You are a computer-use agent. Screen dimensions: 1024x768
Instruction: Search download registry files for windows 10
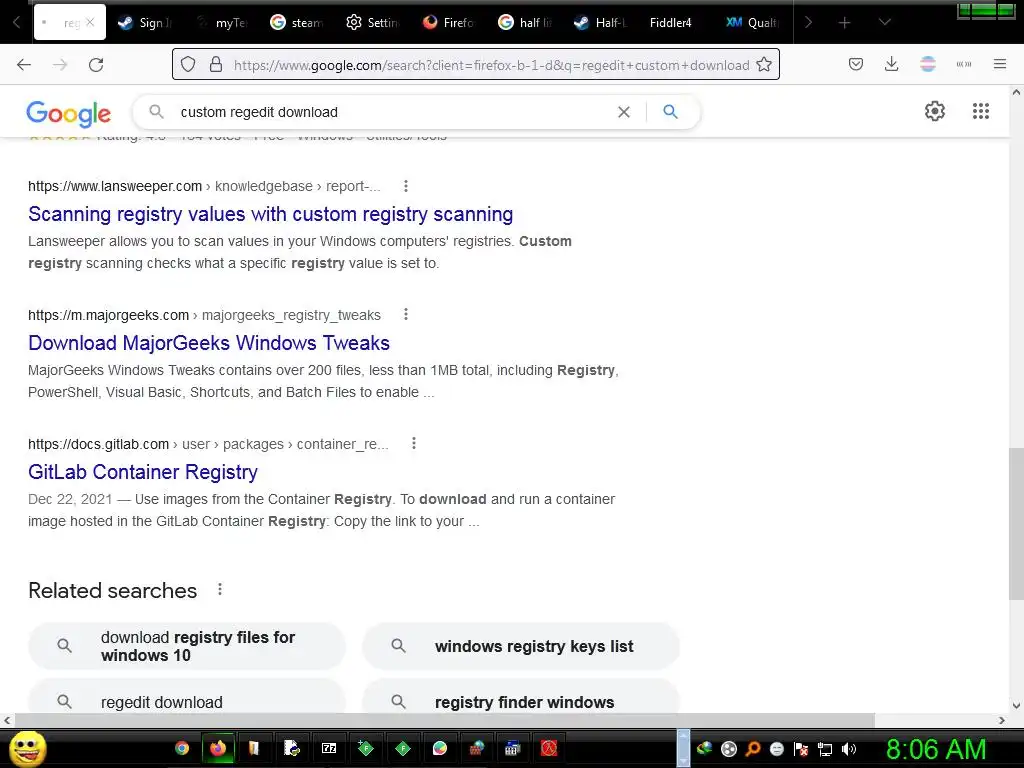tap(187, 646)
